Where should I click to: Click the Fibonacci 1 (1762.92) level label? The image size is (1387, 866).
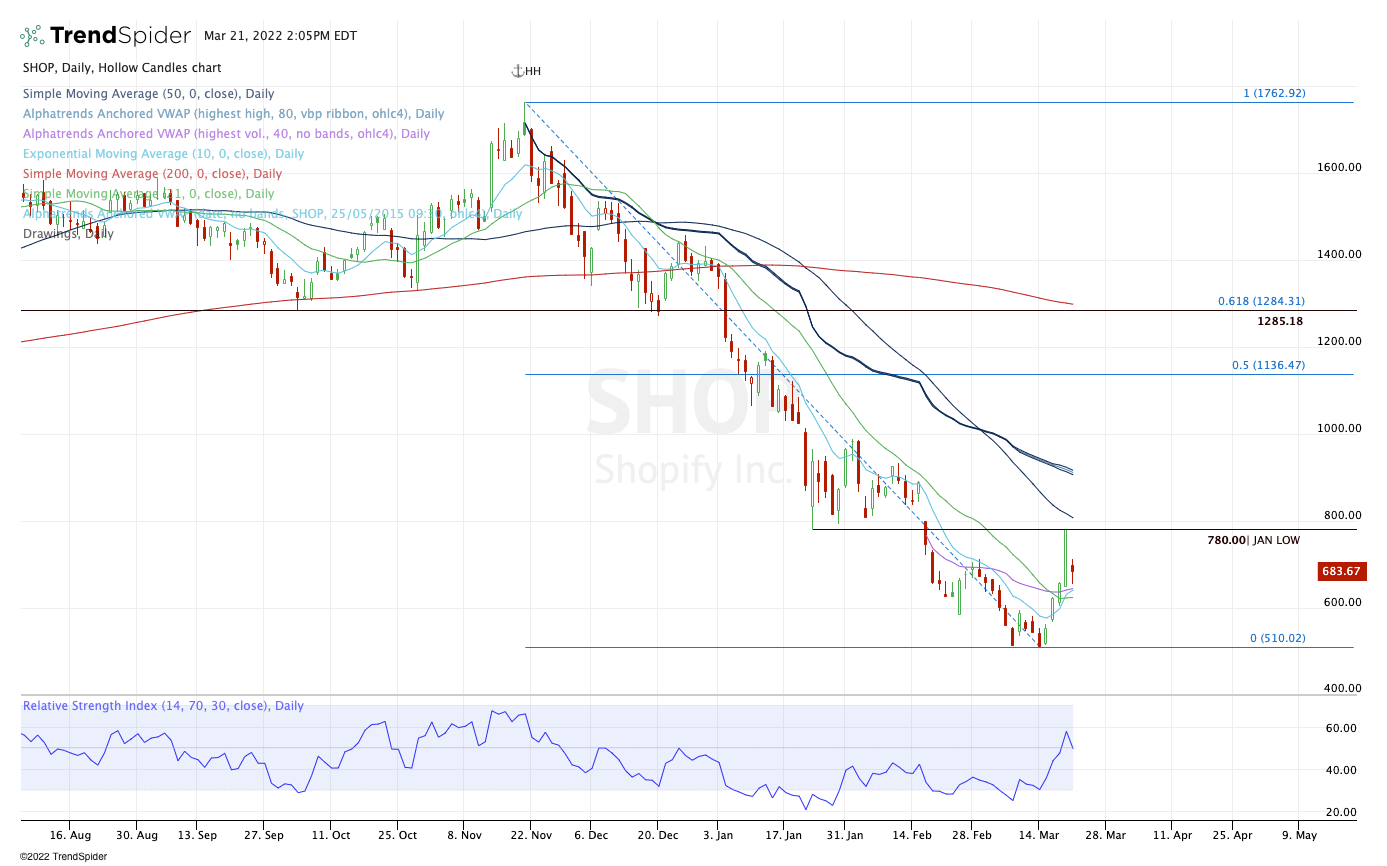1274,94
